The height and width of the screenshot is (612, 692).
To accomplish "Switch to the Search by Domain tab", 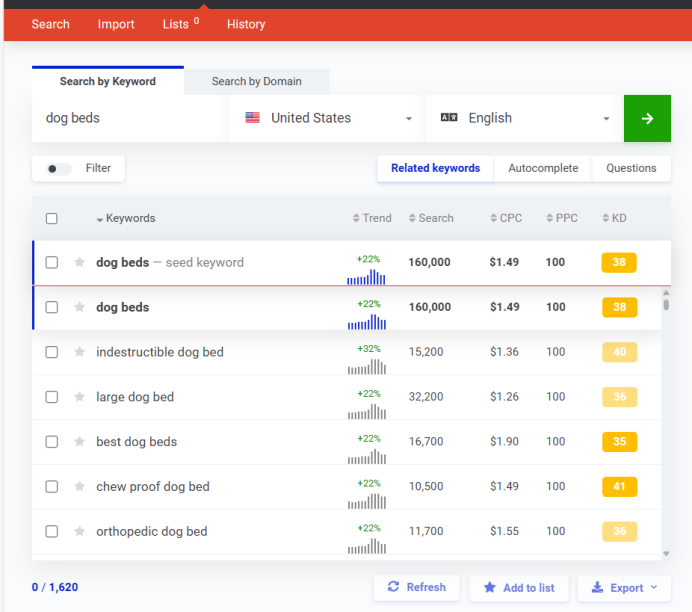I will tap(256, 81).
